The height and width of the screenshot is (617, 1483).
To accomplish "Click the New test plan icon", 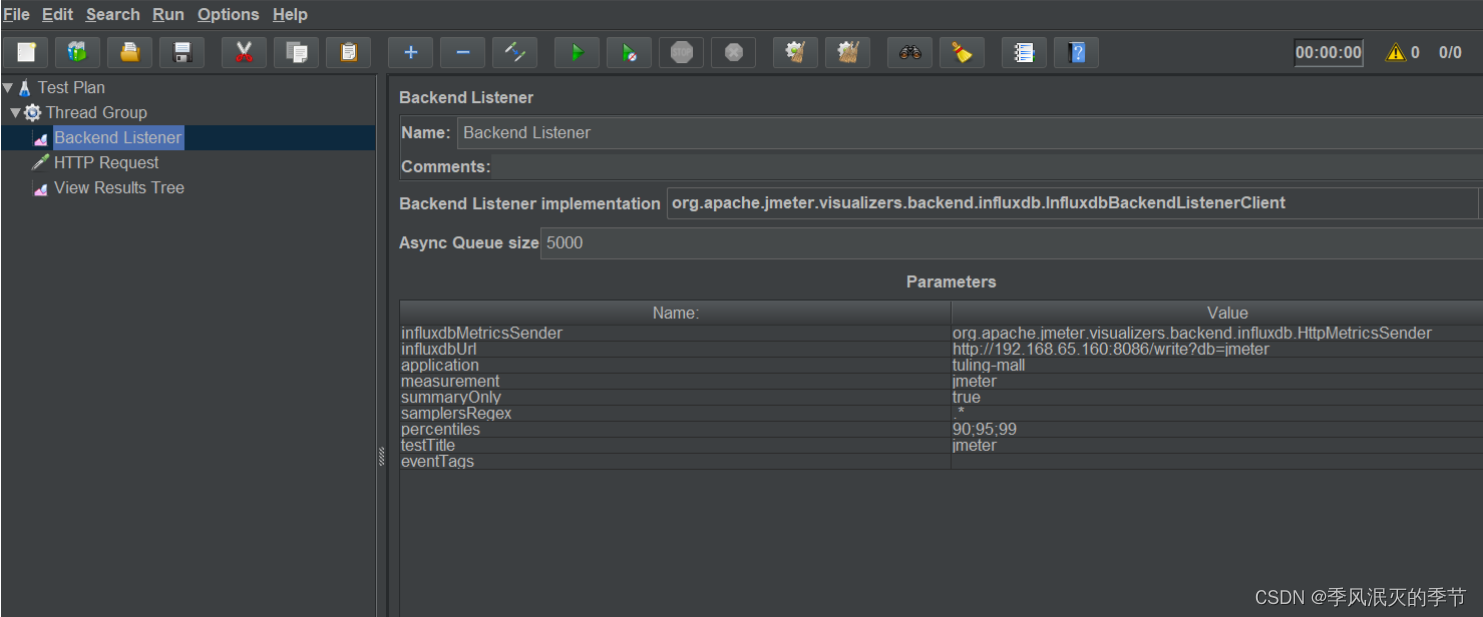I will 26,52.
